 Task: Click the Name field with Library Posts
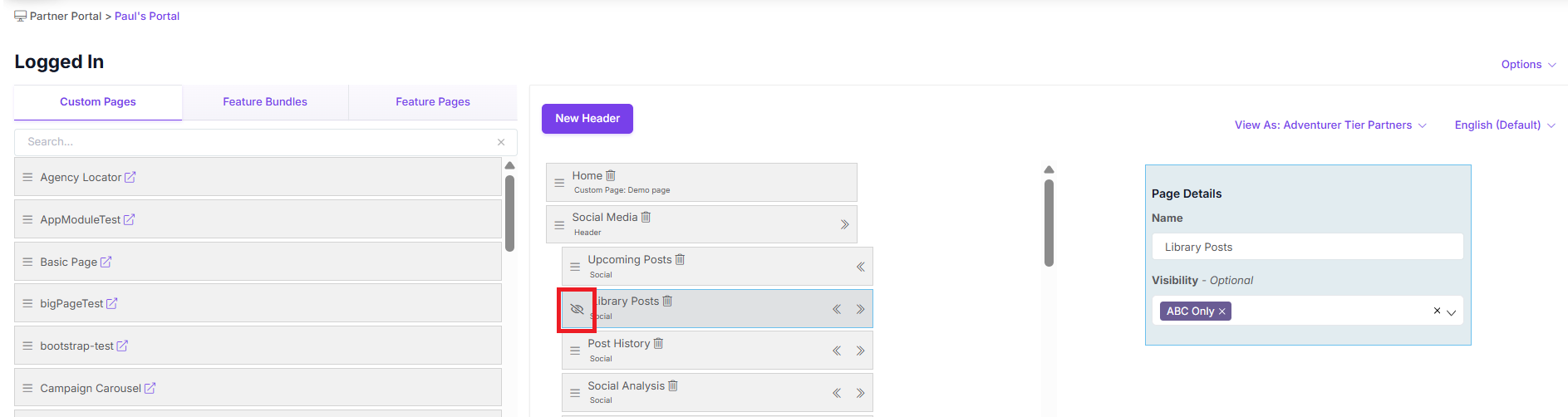click(x=1308, y=247)
